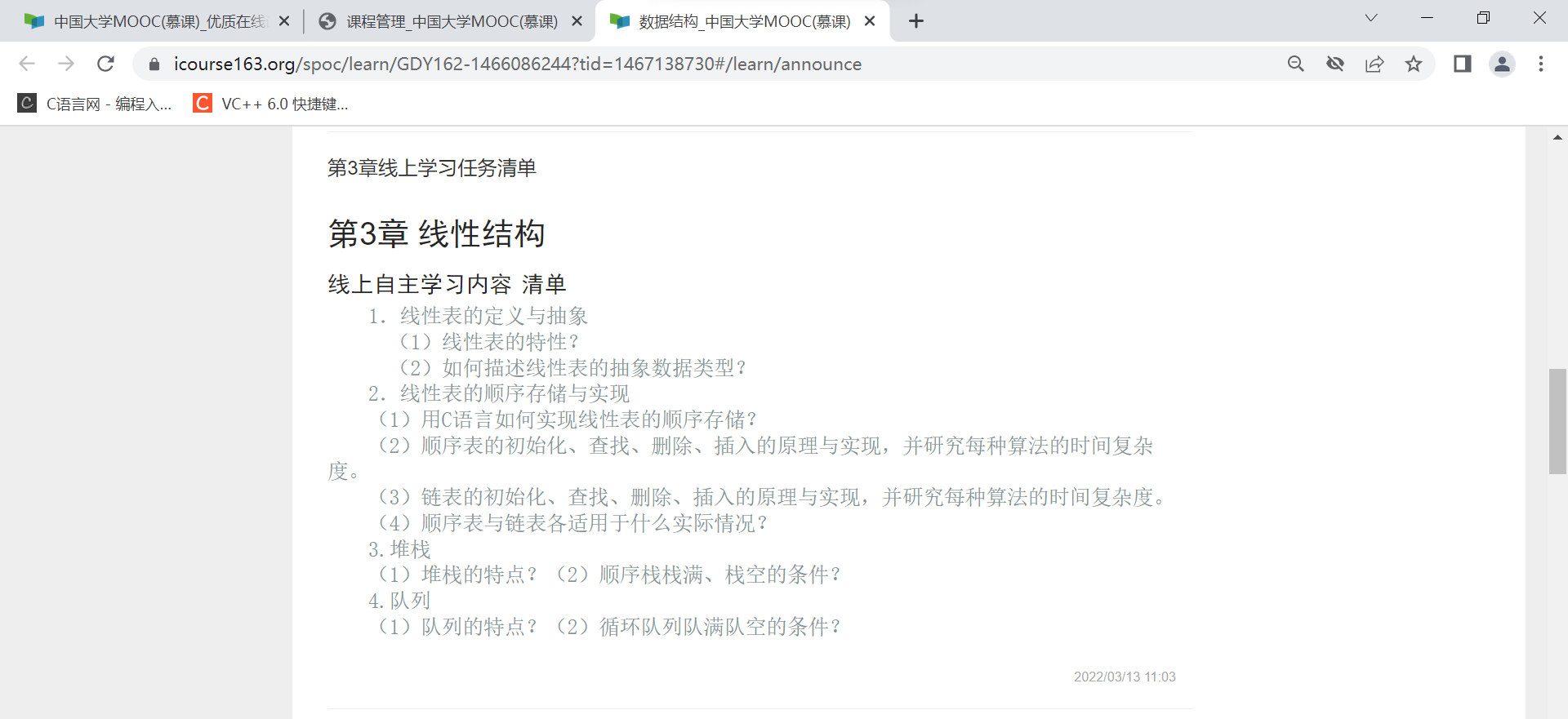Click the share page icon

[x=1374, y=64]
